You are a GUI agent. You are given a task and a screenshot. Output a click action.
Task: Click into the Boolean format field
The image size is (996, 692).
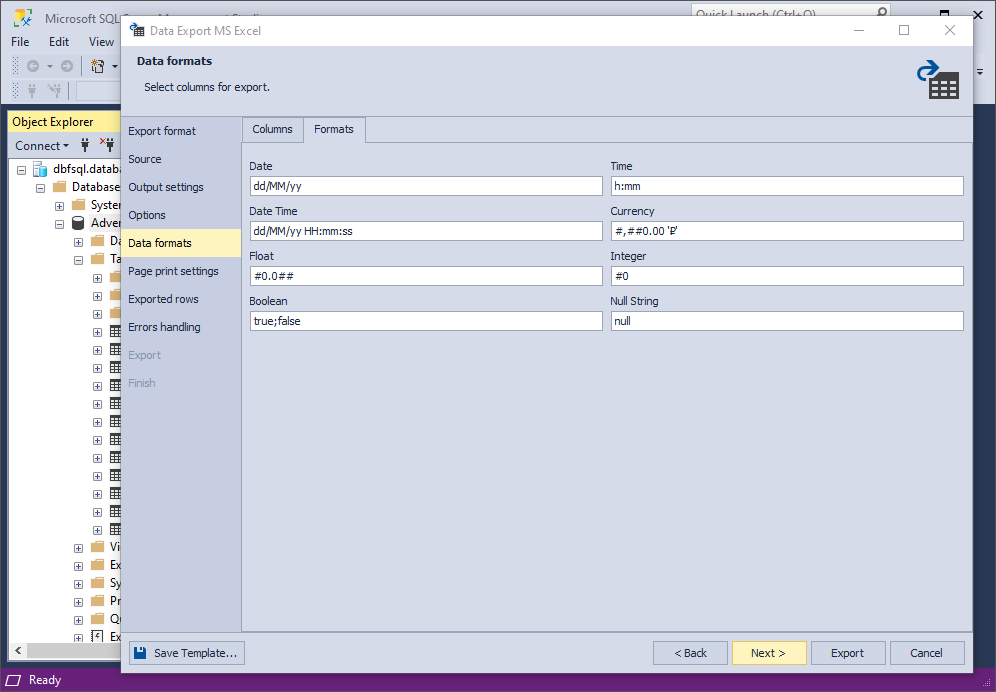pyautogui.click(x=426, y=321)
